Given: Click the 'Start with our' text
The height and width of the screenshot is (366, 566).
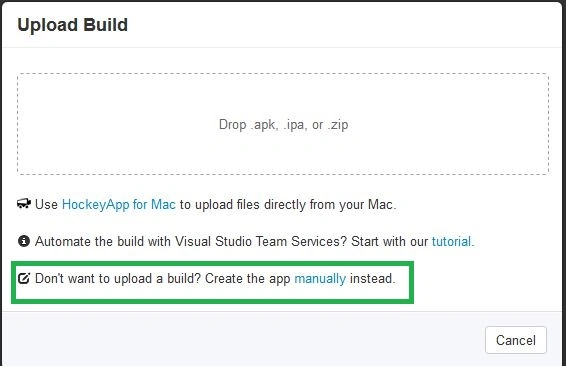Looking at the screenshot, I should pos(389,241).
